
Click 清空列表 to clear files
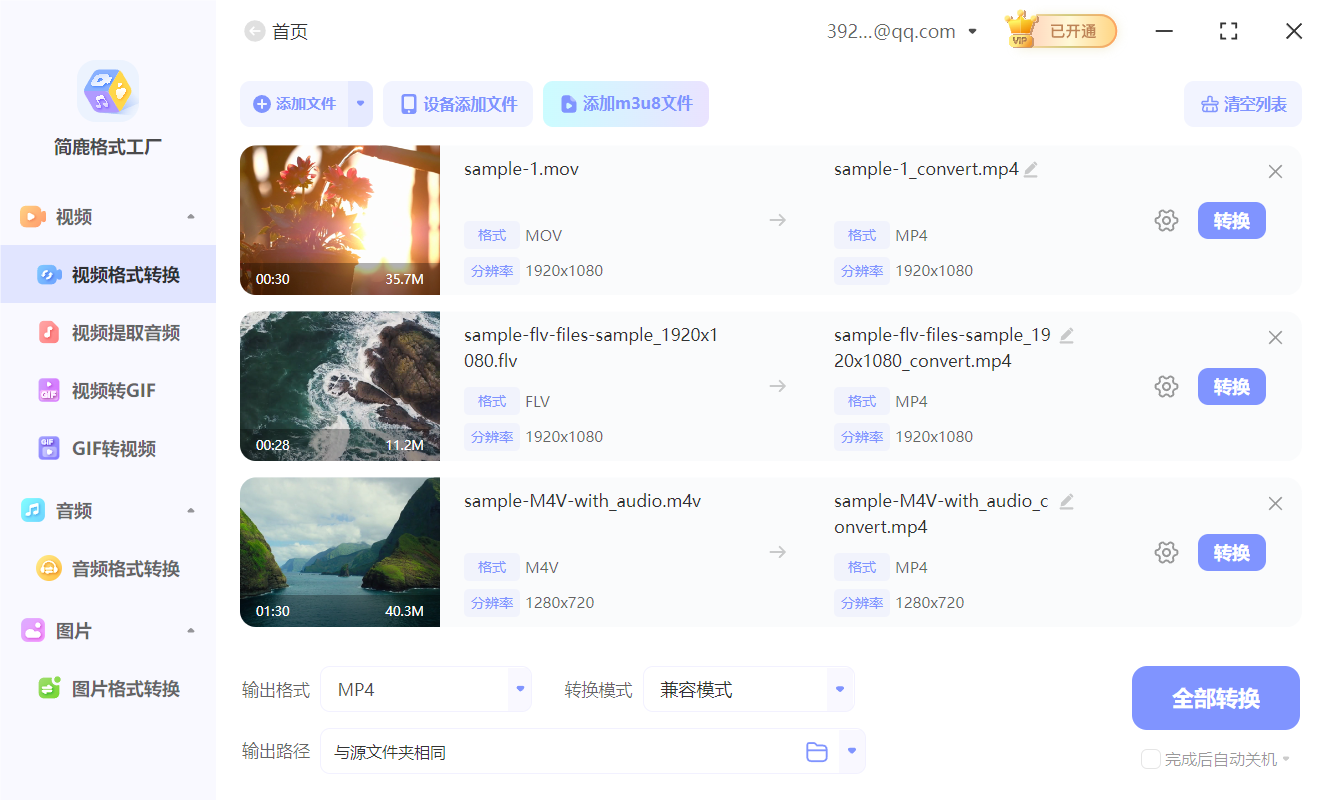coord(1243,104)
